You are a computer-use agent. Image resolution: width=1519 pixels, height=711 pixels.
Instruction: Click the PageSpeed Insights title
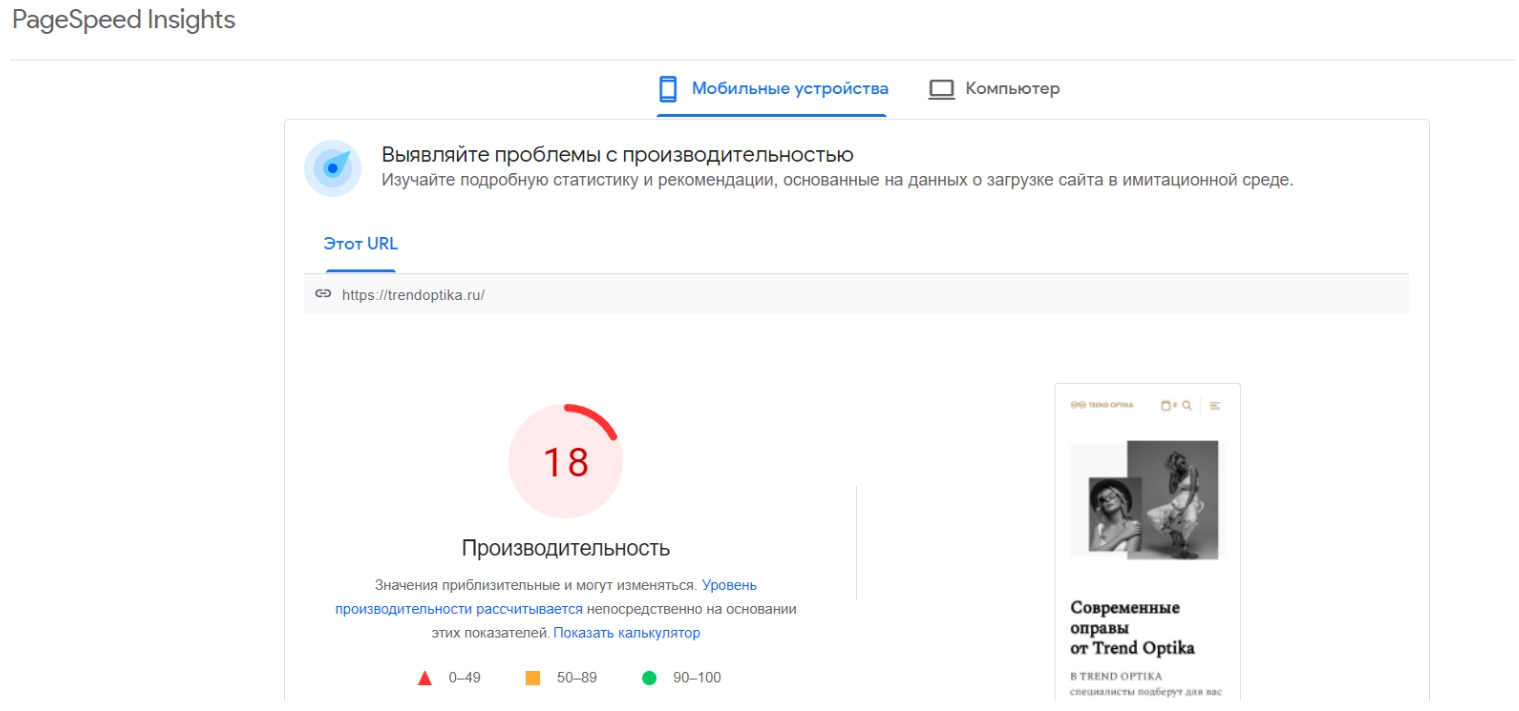(124, 20)
